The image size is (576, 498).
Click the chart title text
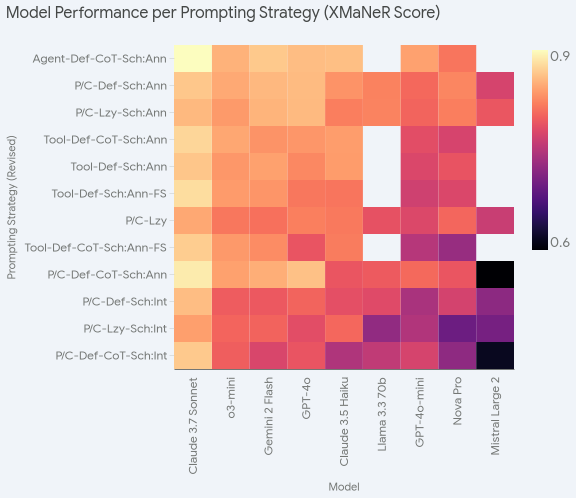click(x=223, y=12)
